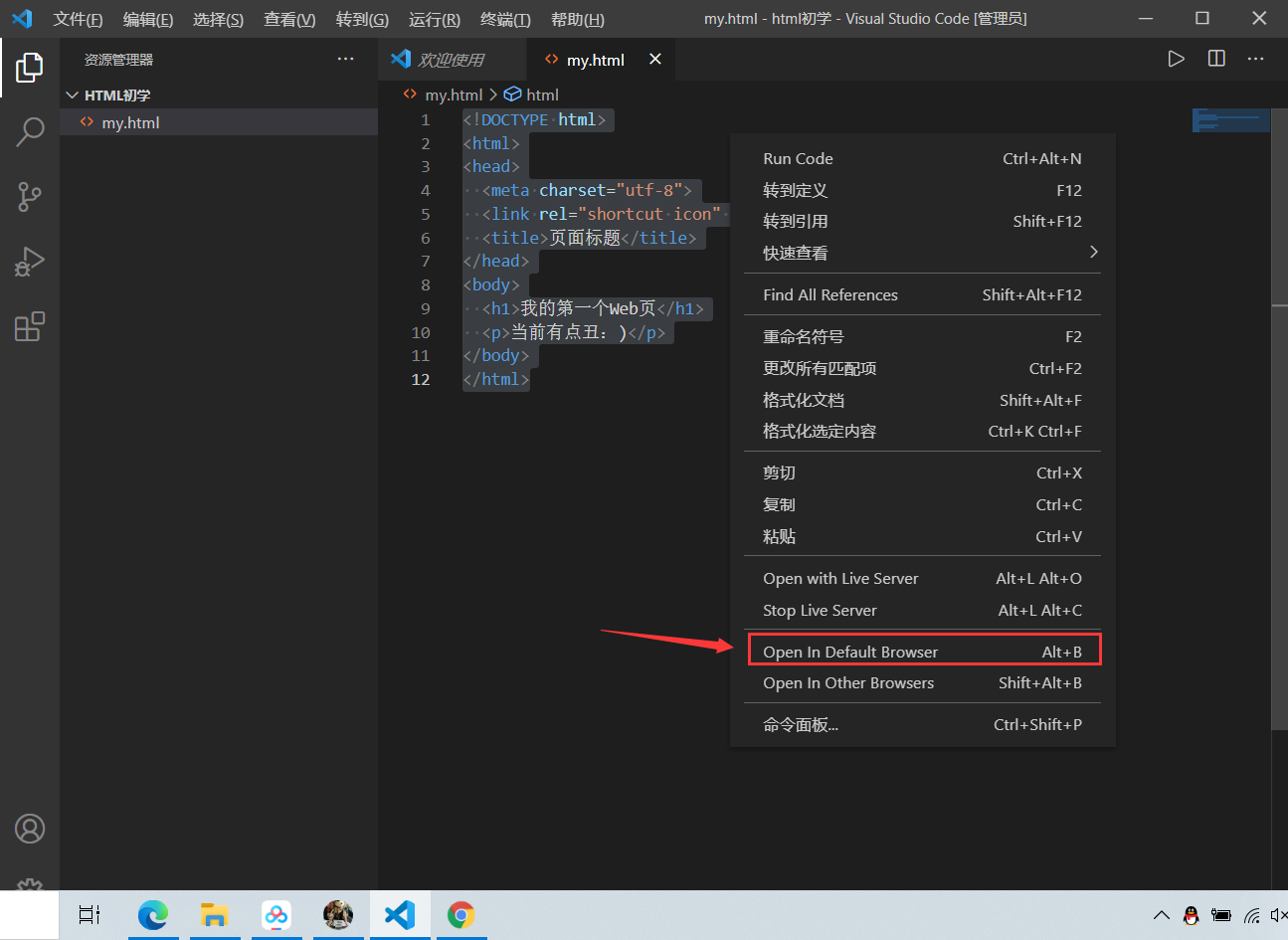
Task: Choose Find All References
Action: (x=922, y=294)
